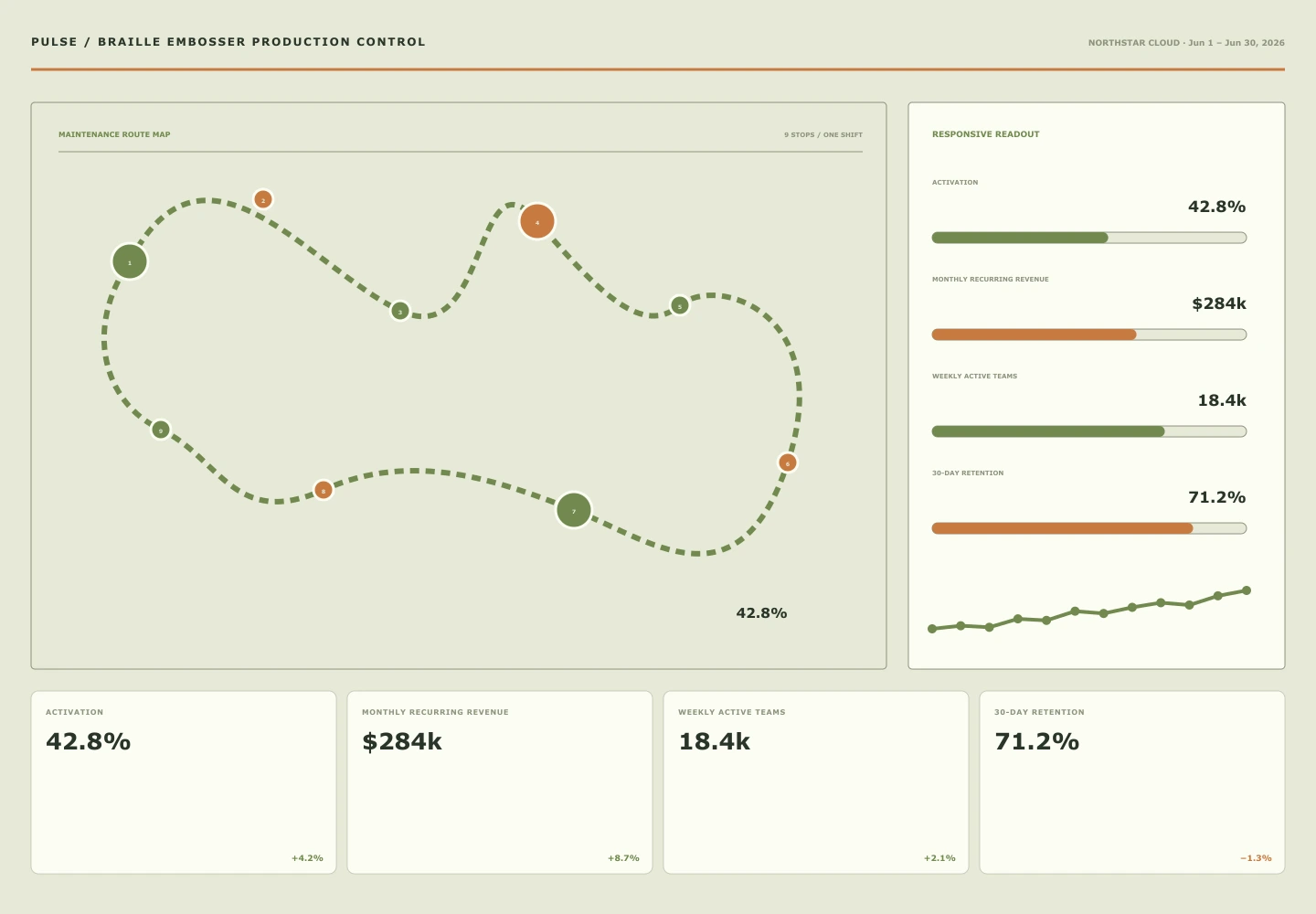Choose stop 5 on the route map
1316x914 pixels.
(679, 305)
